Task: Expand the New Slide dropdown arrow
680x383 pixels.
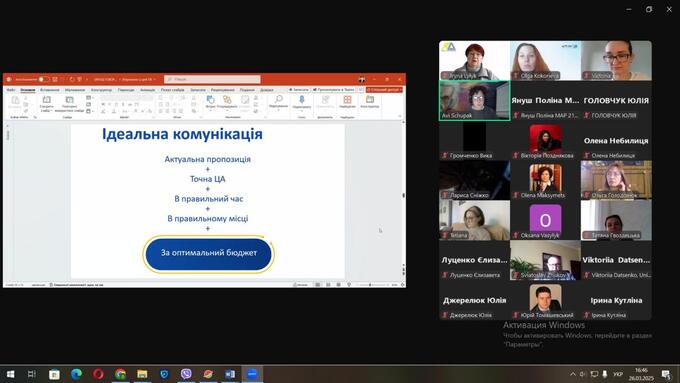Action: coord(51,111)
